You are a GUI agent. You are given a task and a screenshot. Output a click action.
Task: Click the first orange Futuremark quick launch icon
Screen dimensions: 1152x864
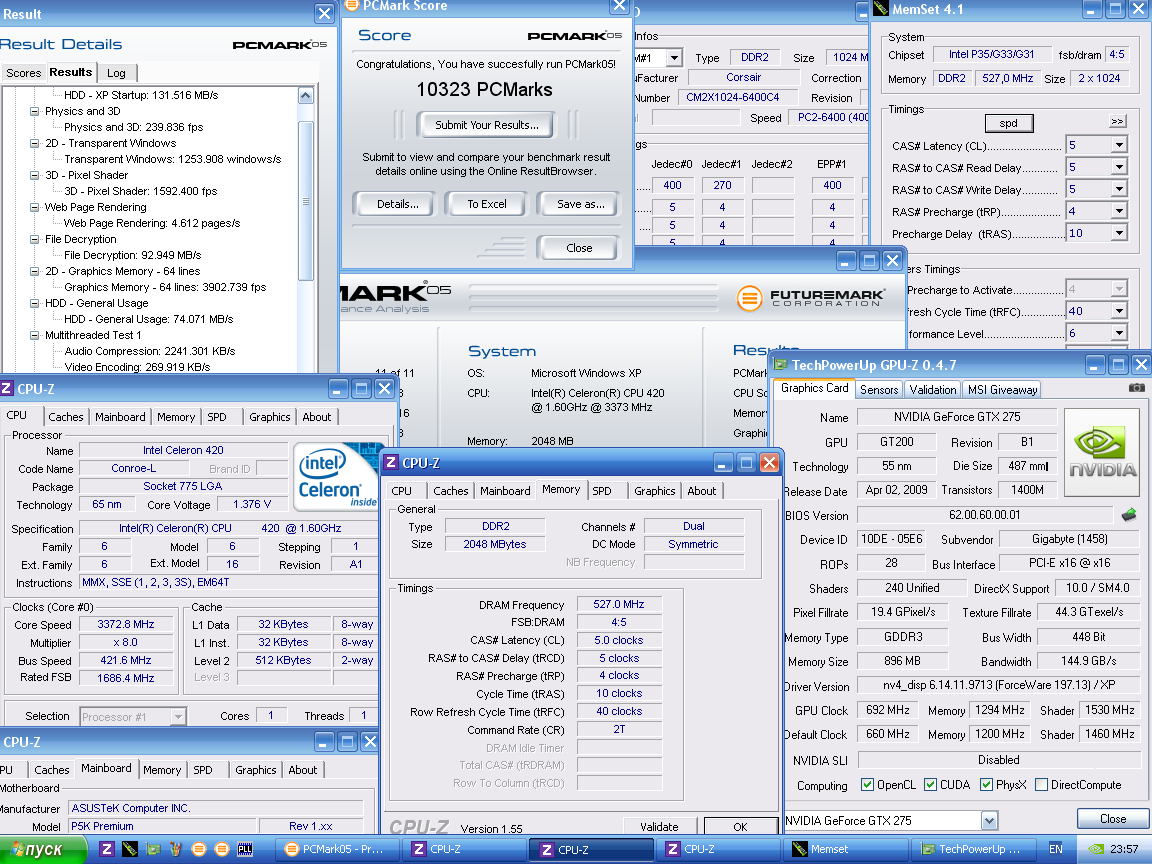tap(198, 849)
